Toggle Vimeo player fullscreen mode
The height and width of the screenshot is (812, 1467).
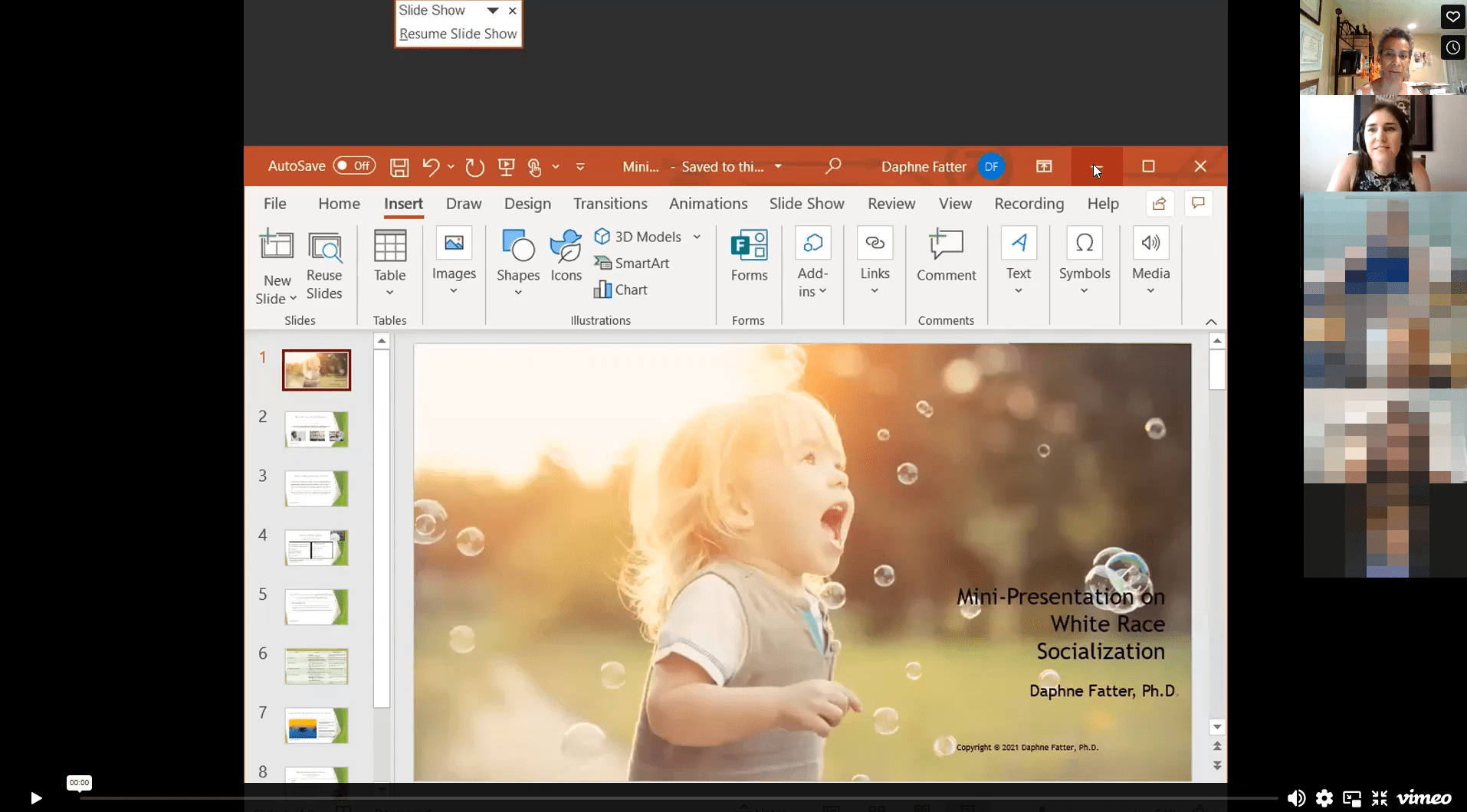(1380, 798)
